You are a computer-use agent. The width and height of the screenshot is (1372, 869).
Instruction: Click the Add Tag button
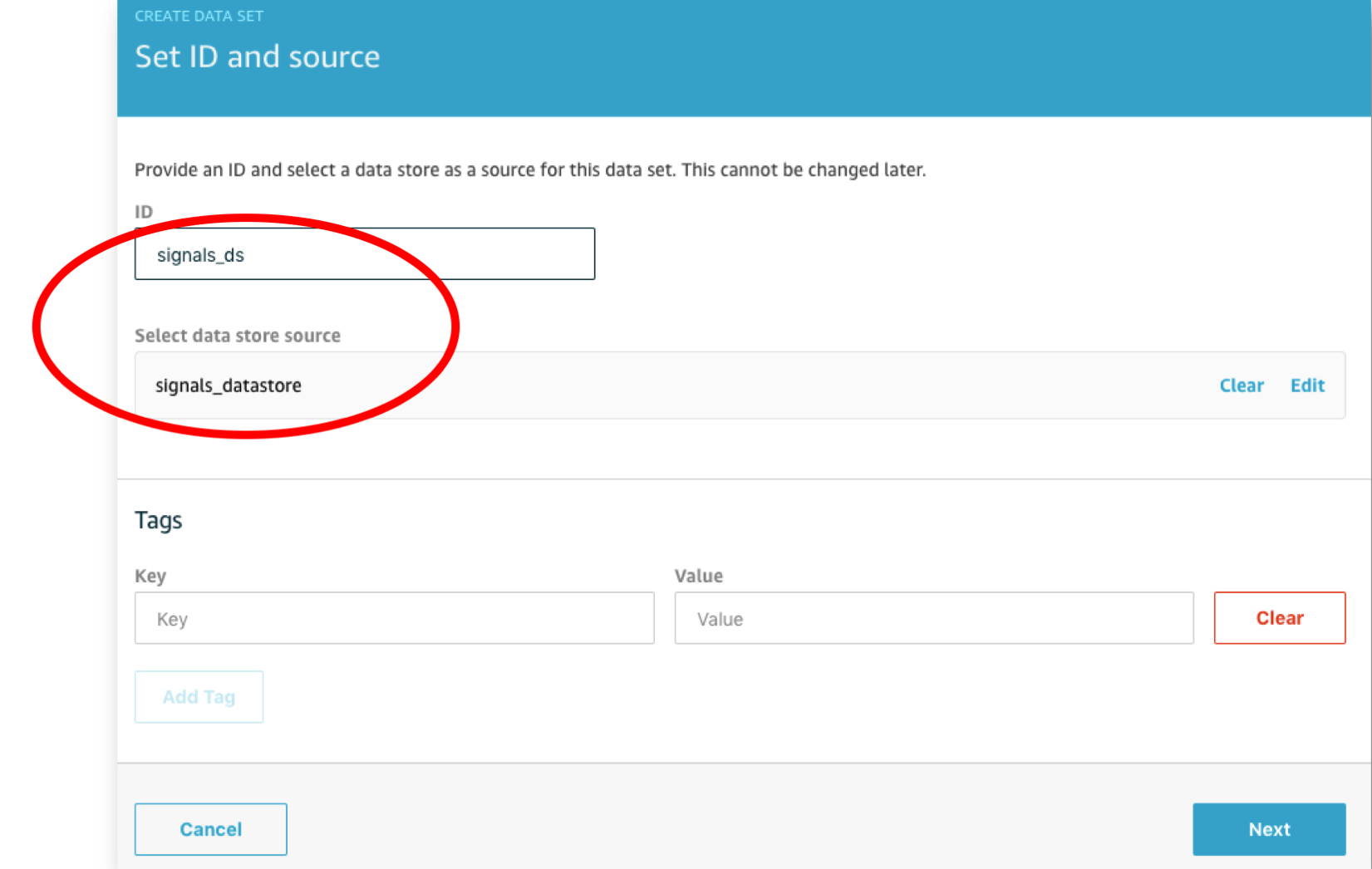pyautogui.click(x=199, y=697)
